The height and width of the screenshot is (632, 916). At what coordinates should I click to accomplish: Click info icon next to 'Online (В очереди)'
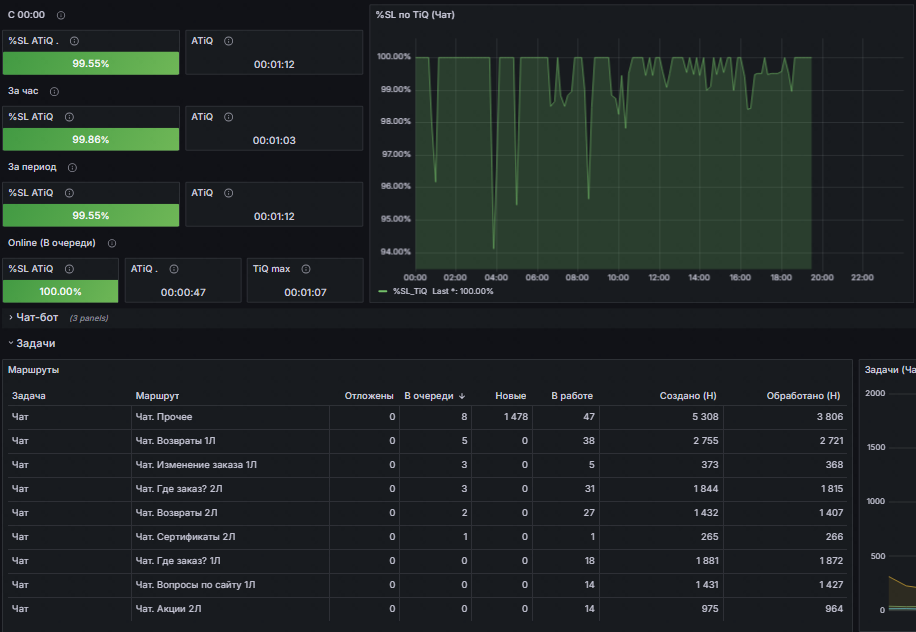coord(112,244)
